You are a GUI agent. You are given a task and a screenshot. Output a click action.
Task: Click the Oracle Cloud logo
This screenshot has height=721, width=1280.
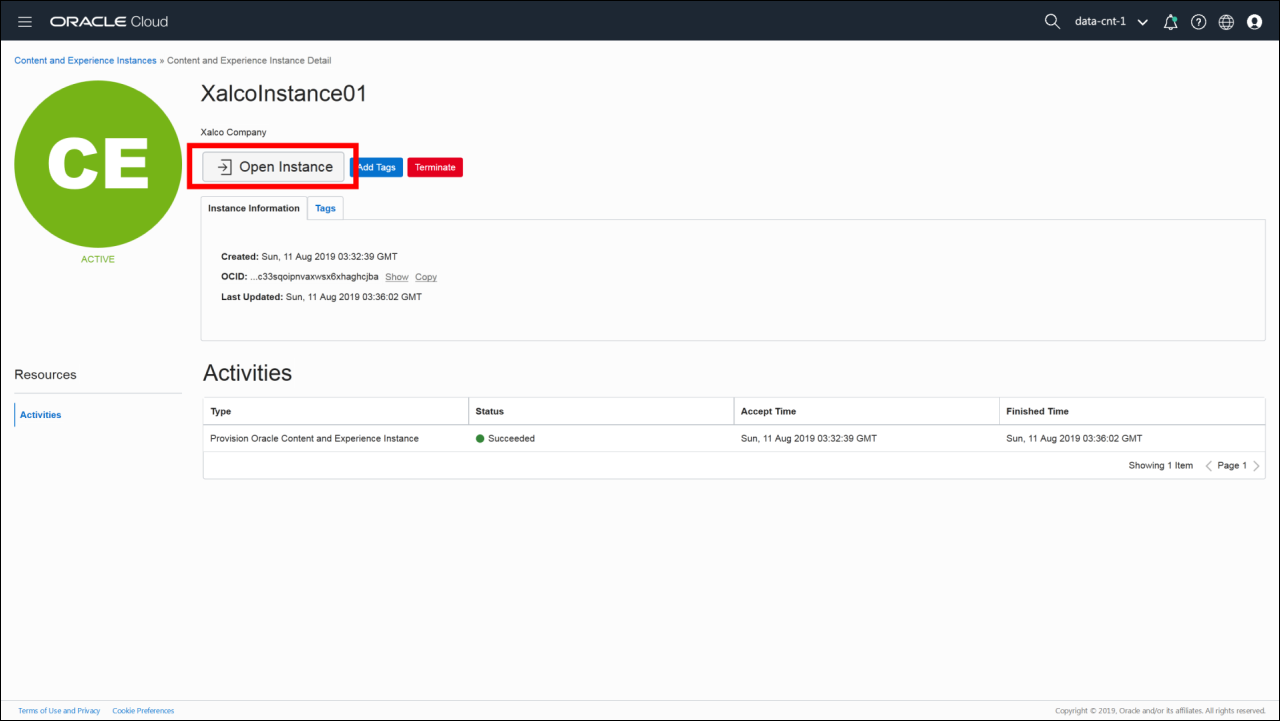click(109, 21)
